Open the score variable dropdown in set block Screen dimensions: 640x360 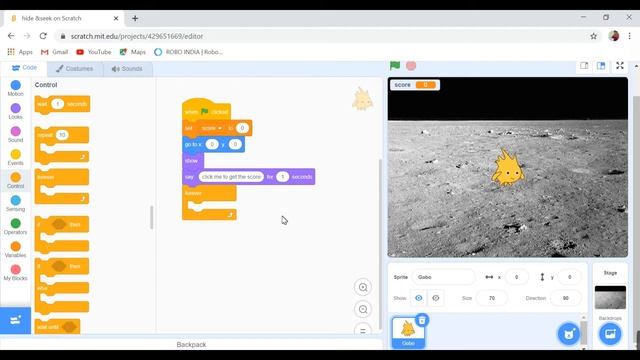click(x=212, y=128)
